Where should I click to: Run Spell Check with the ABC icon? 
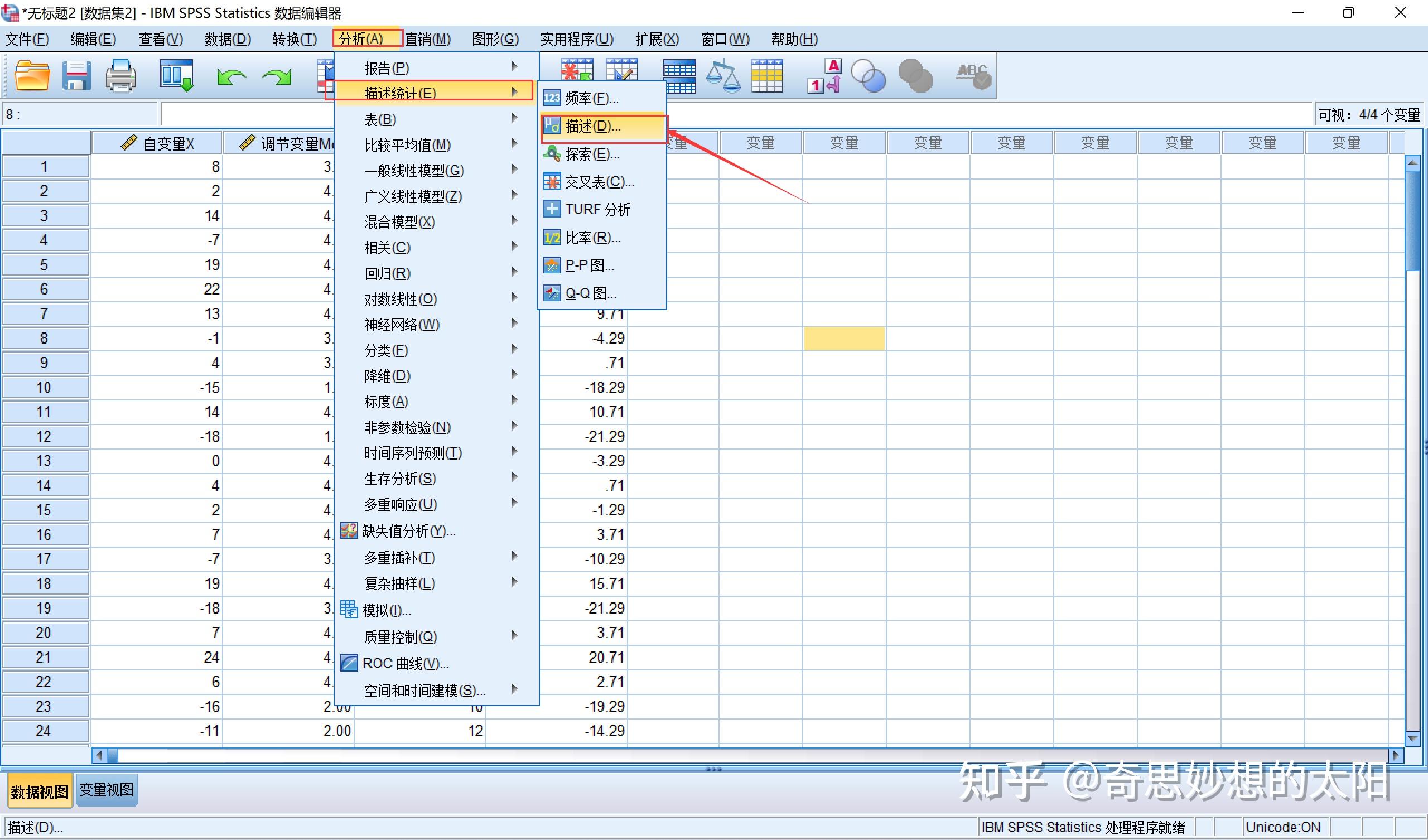[x=973, y=76]
